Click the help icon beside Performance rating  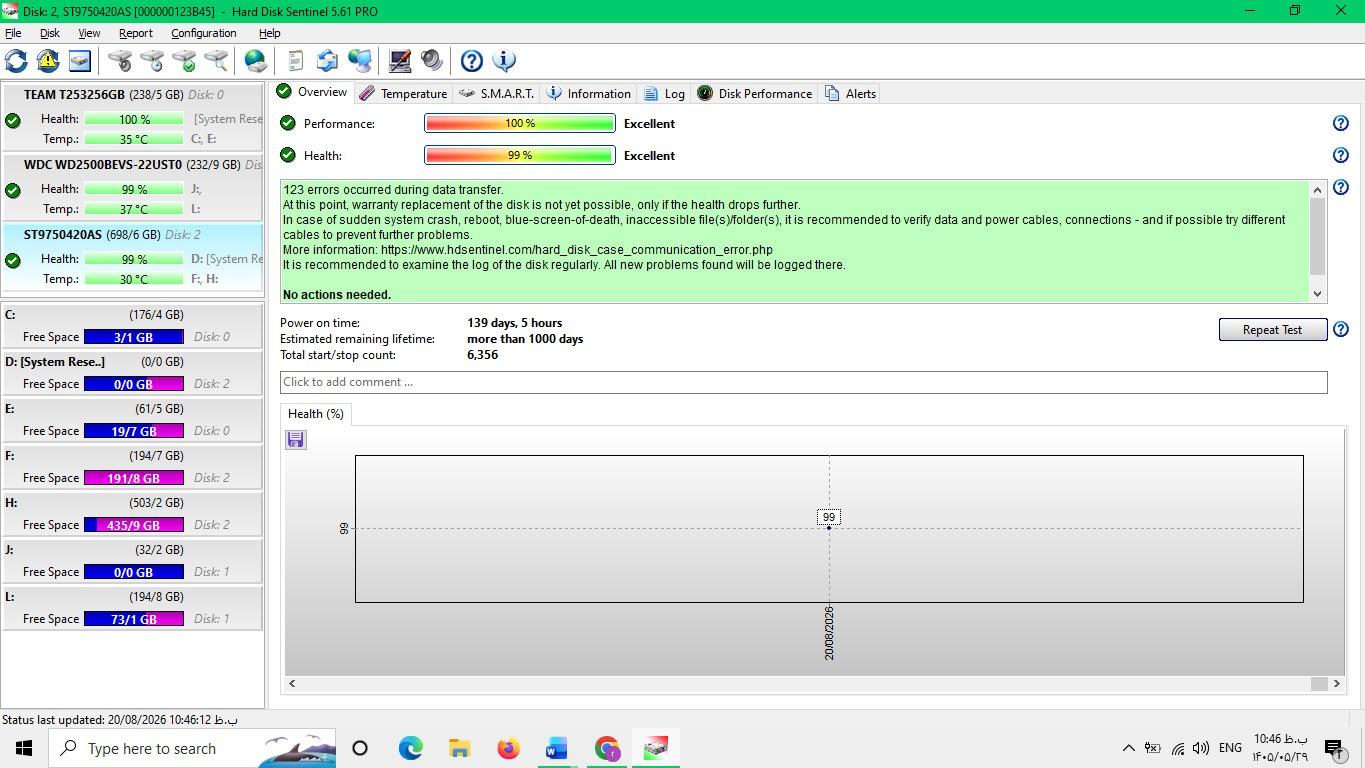pyautogui.click(x=1341, y=123)
